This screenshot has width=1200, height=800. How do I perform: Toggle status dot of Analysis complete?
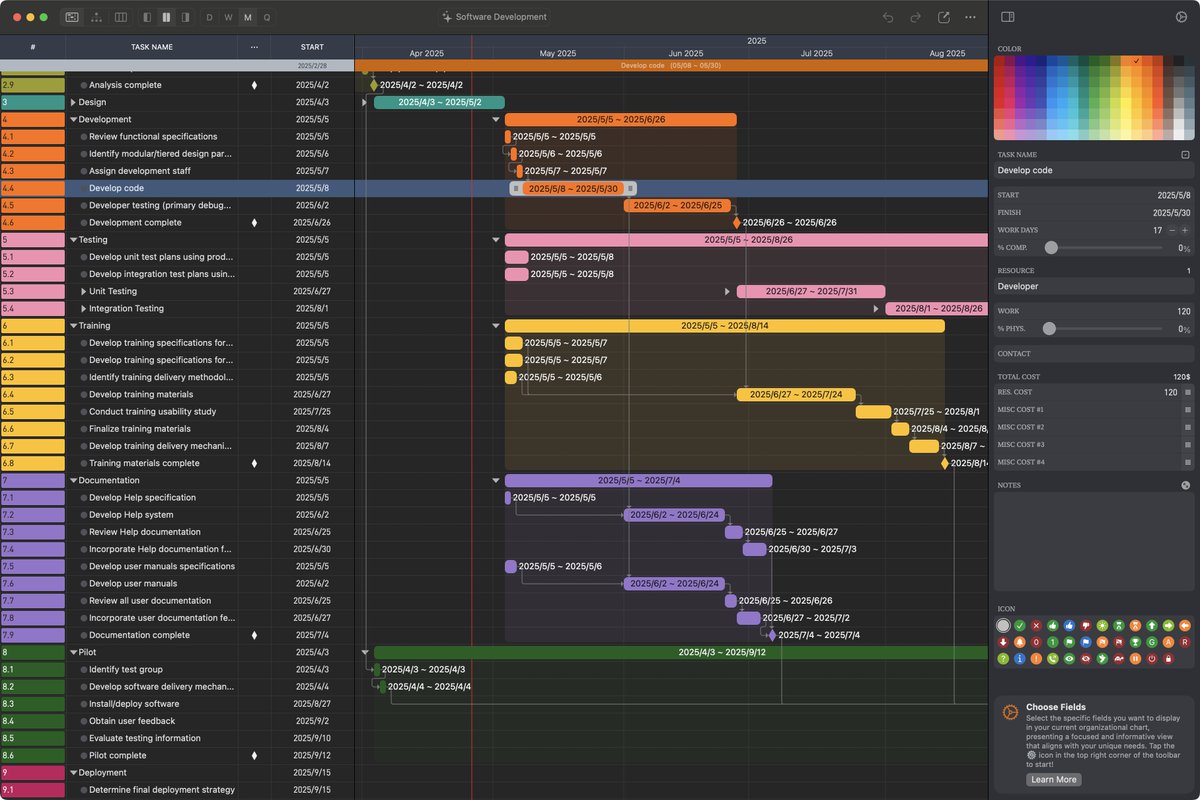84,85
